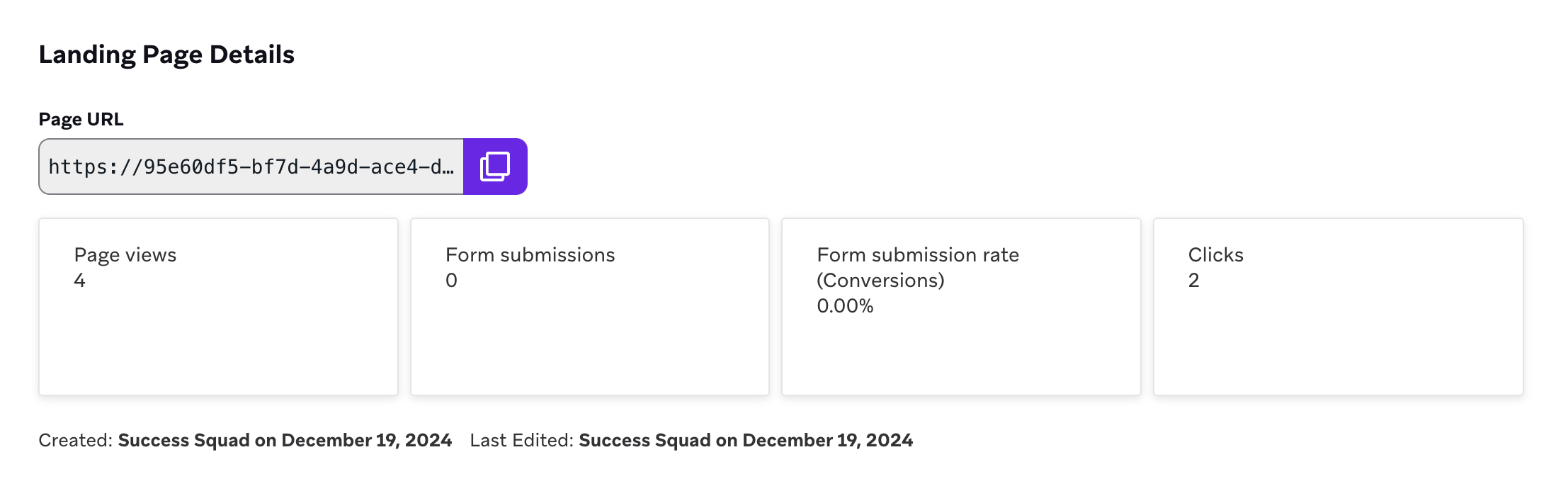Click the Created by Success Squad date text
This screenshot has height=496, width=1568.
285,440
